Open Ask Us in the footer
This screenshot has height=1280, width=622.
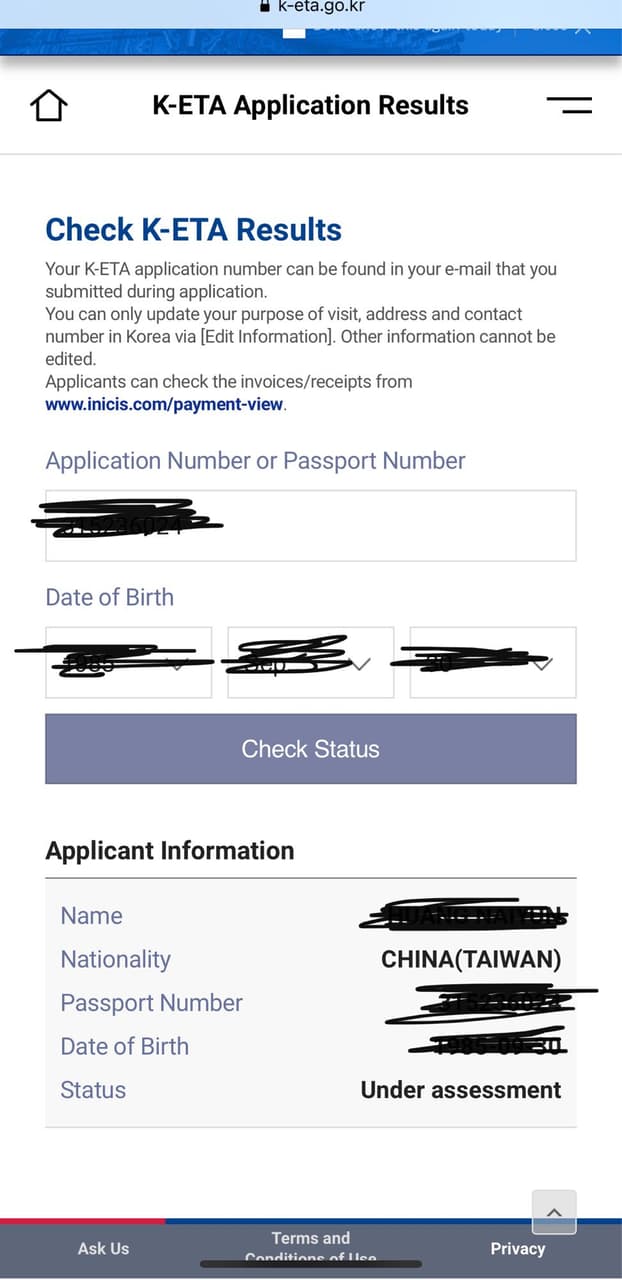[104, 1248]
